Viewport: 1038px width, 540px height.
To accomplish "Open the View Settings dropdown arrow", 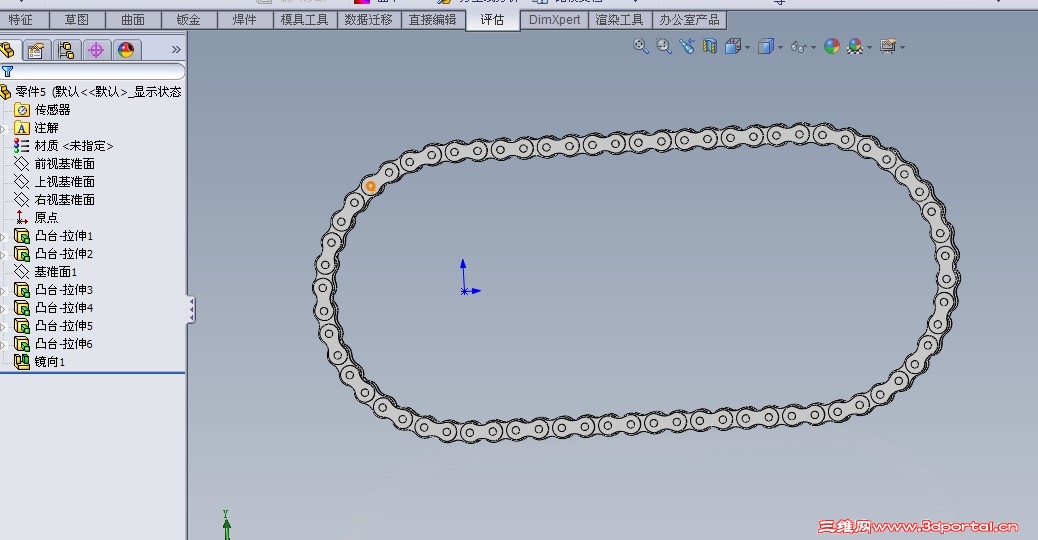I will [902, 47].
